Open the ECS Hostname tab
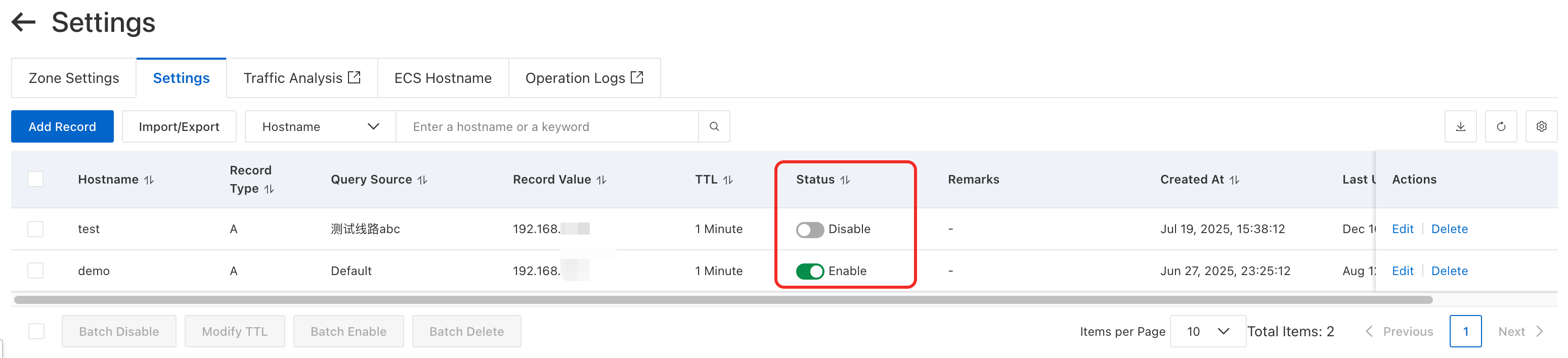Viewport: 1568px width, 358px height. (443, 78)
